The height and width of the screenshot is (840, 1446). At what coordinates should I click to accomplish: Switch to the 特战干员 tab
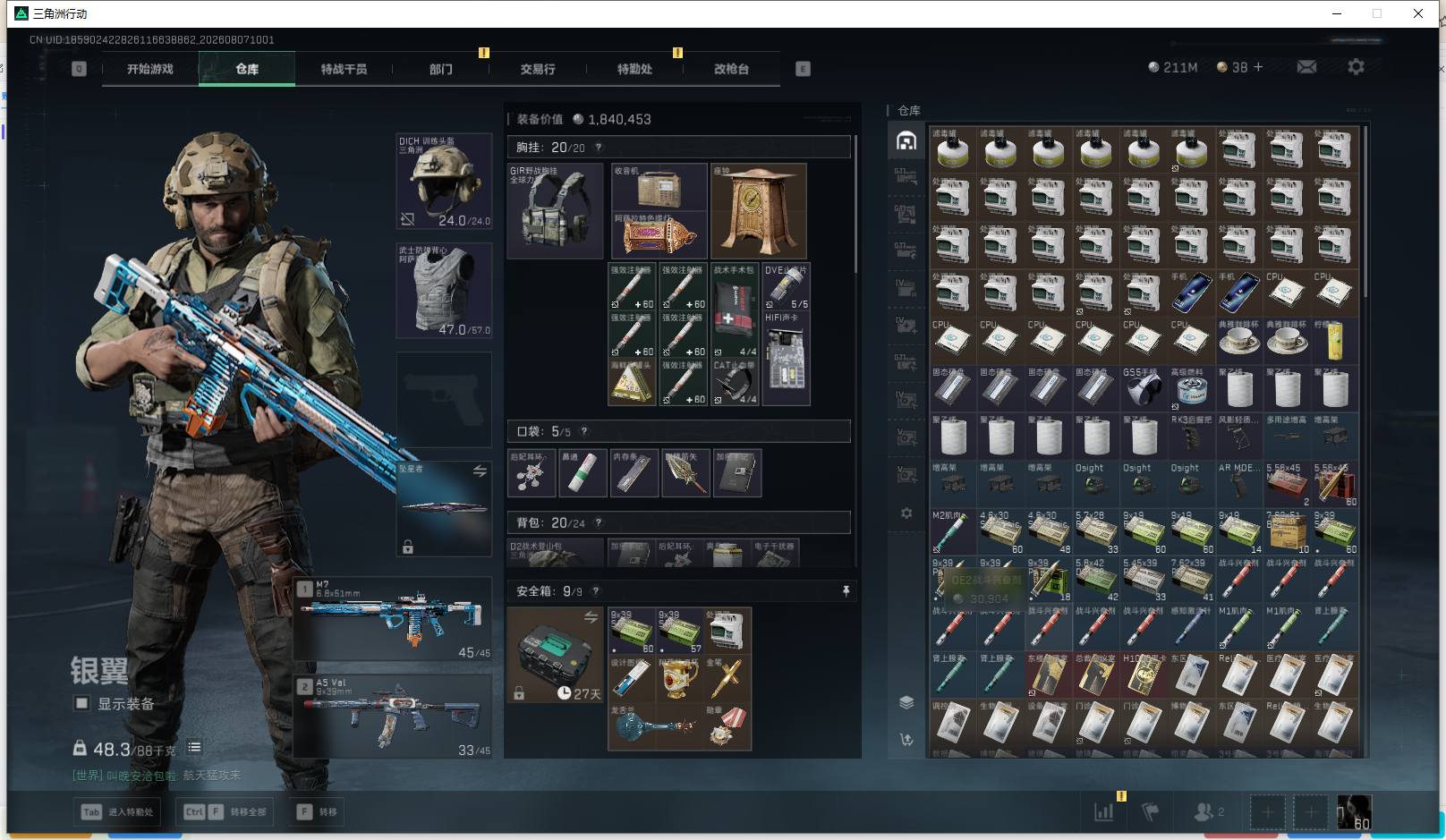344,69
